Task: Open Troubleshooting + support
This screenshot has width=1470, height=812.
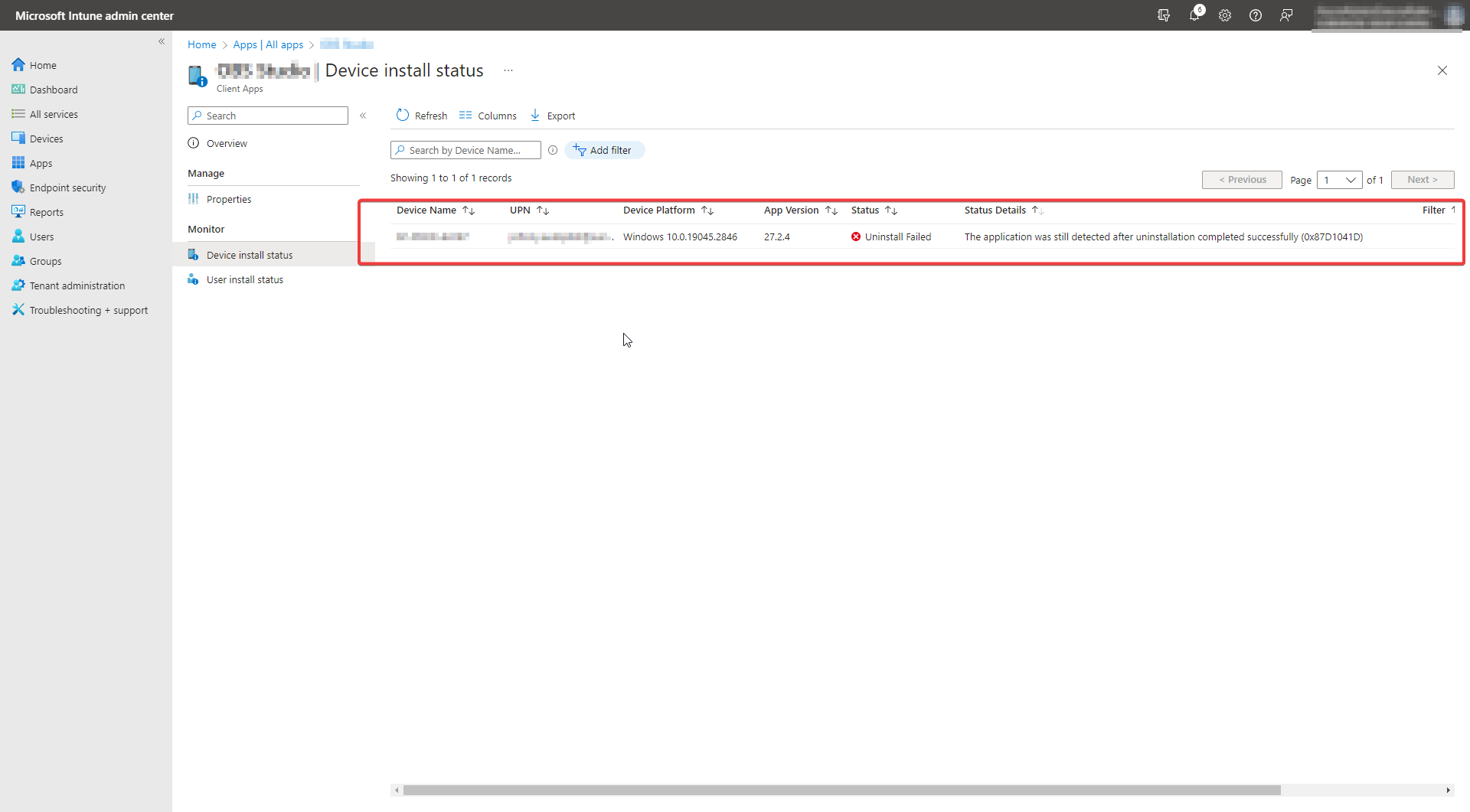Action: (x=88, y=309)
